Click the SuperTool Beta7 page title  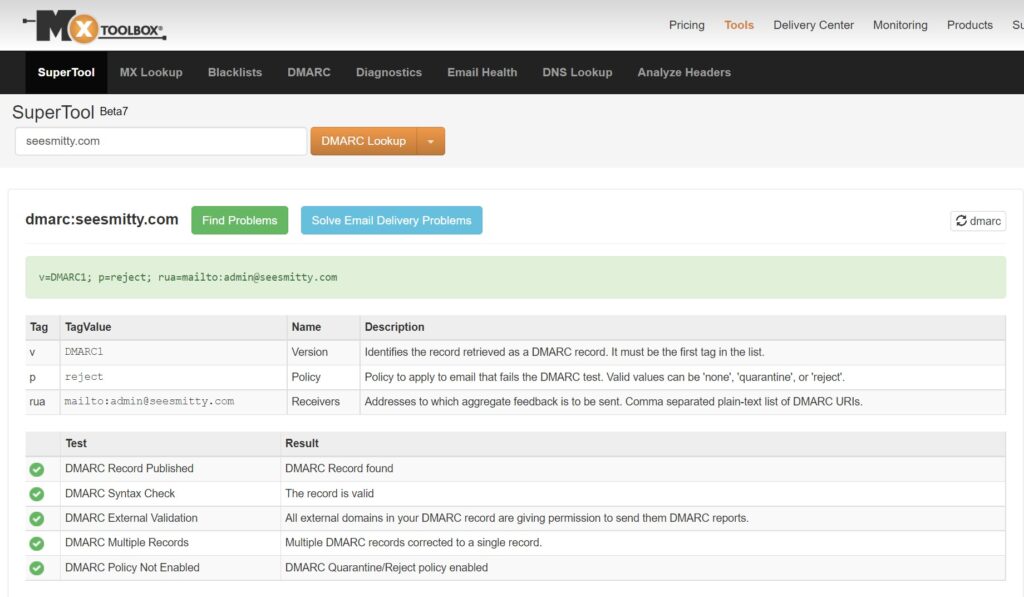(x=70, y=112)
